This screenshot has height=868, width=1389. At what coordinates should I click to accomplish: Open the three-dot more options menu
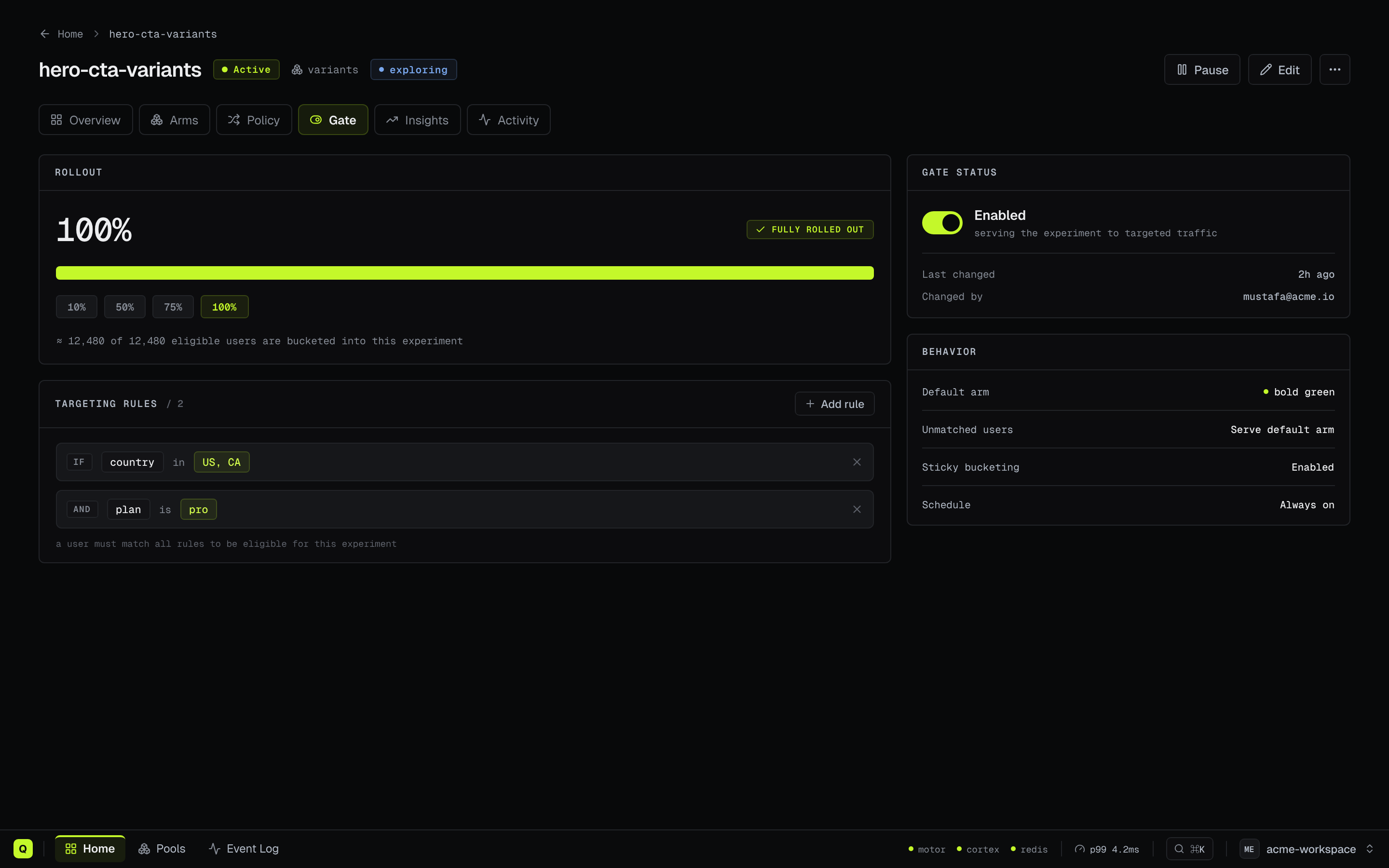[1335, 69]
